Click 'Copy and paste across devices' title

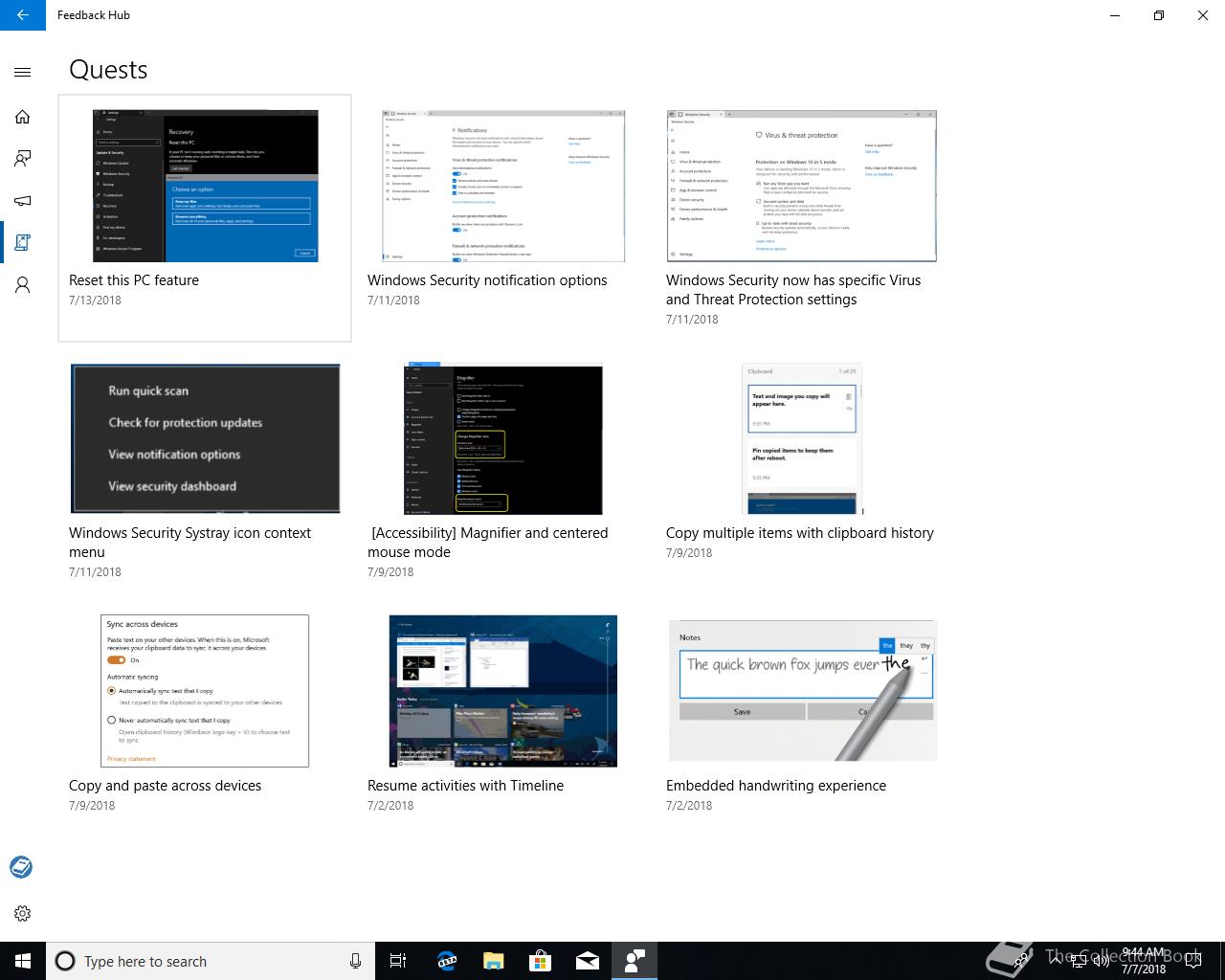click(x=165, y=786)
